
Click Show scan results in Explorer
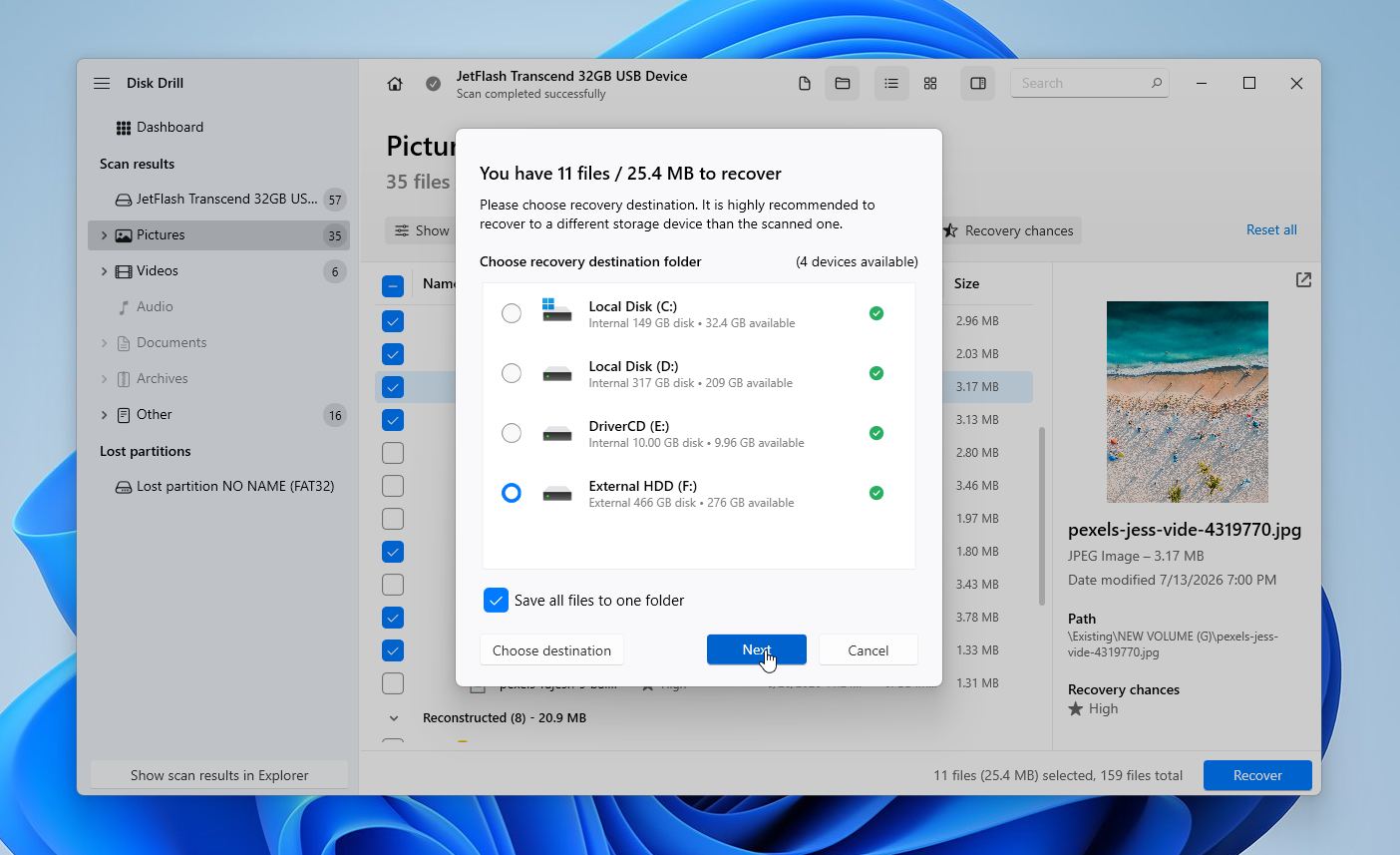click(x=219, y=775)
